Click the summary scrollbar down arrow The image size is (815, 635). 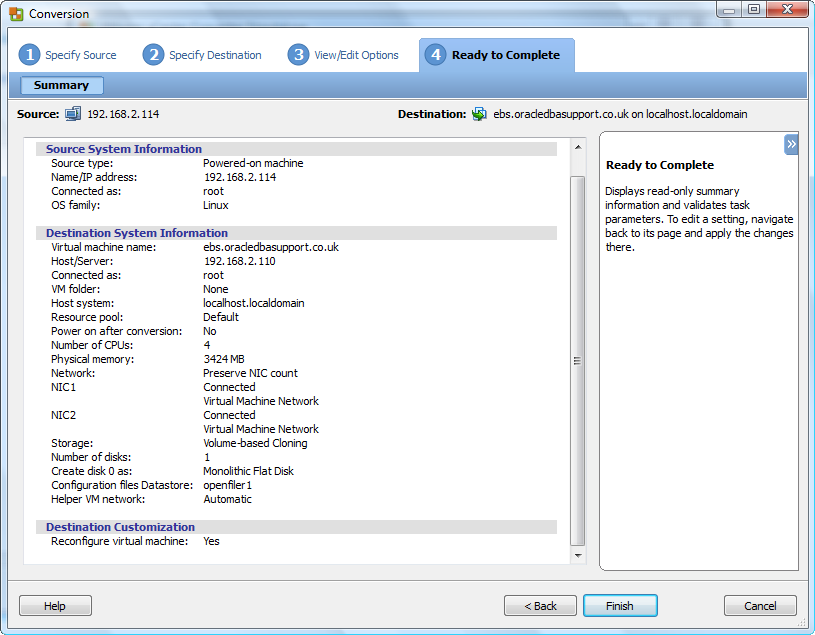(x=577, y=554)
